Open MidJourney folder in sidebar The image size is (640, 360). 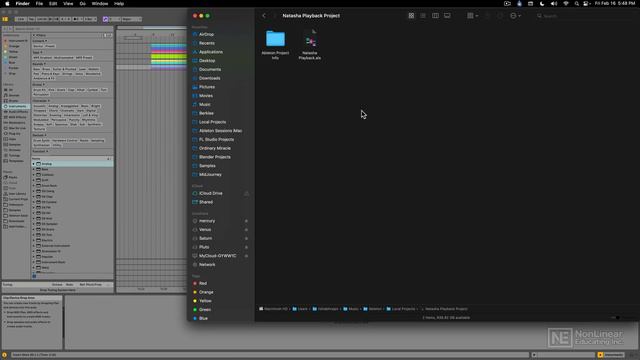click(x=210, y=174)
